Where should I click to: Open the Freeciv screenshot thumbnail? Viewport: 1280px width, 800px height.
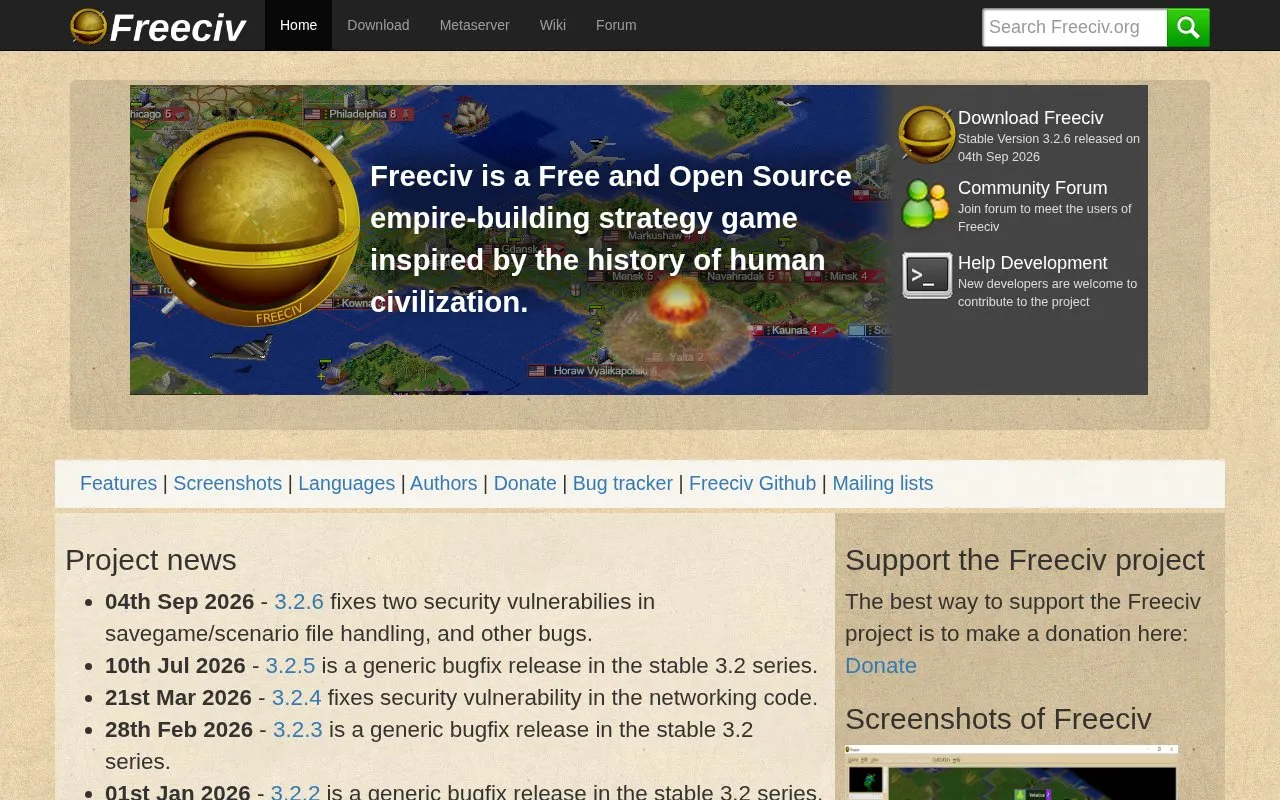click(x=1011, y=772)
